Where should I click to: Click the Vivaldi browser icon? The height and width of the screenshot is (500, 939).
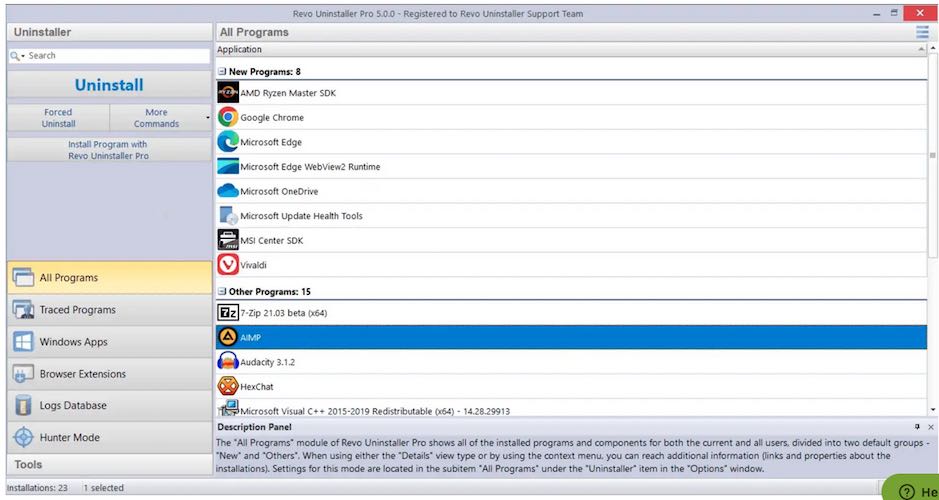[x=228, y=265]
